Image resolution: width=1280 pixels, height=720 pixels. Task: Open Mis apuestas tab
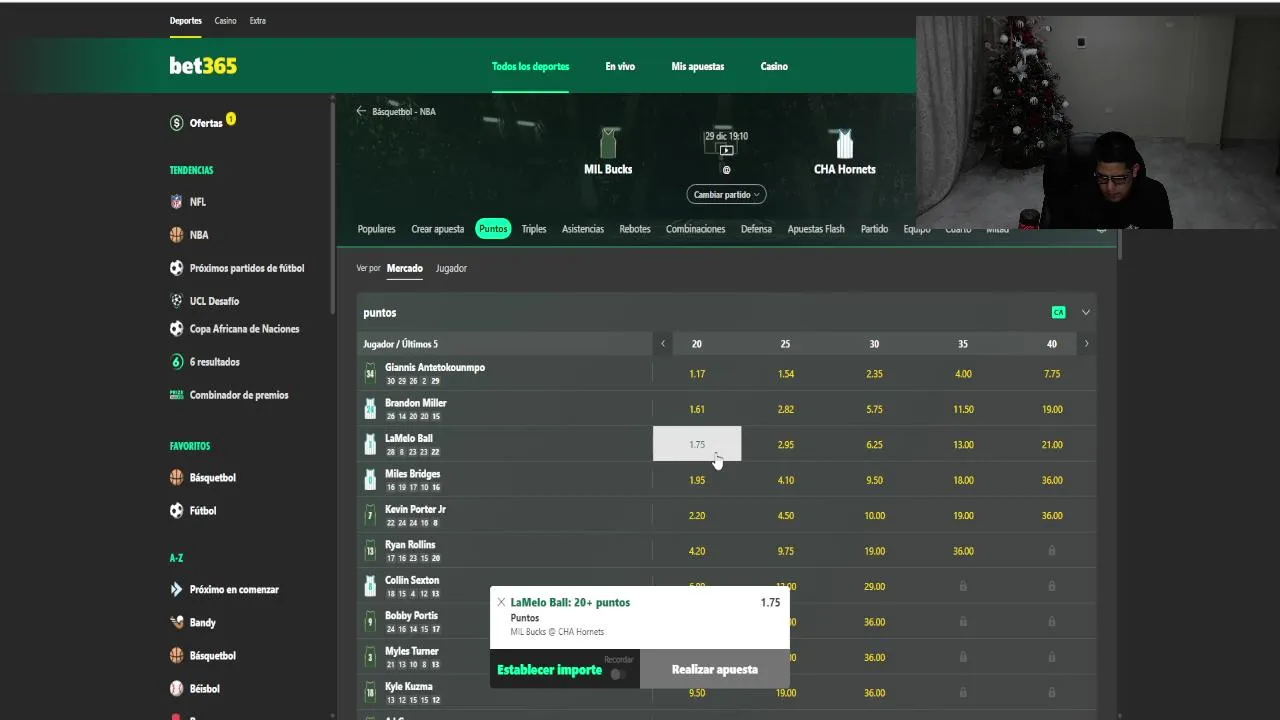698,66
